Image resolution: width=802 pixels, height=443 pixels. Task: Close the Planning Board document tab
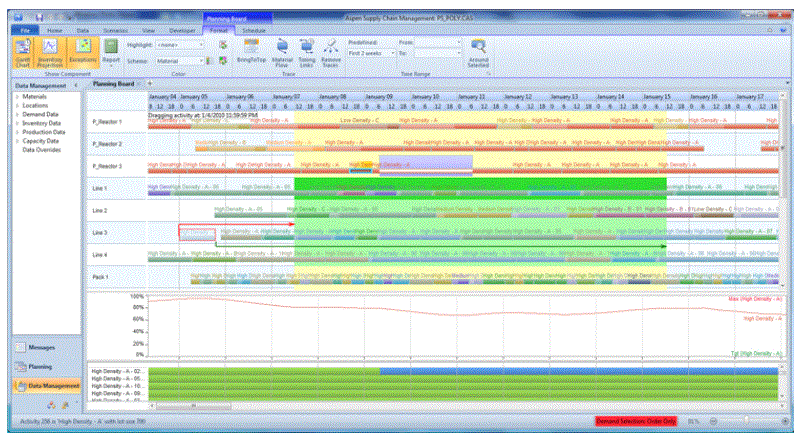pos(139,84)
